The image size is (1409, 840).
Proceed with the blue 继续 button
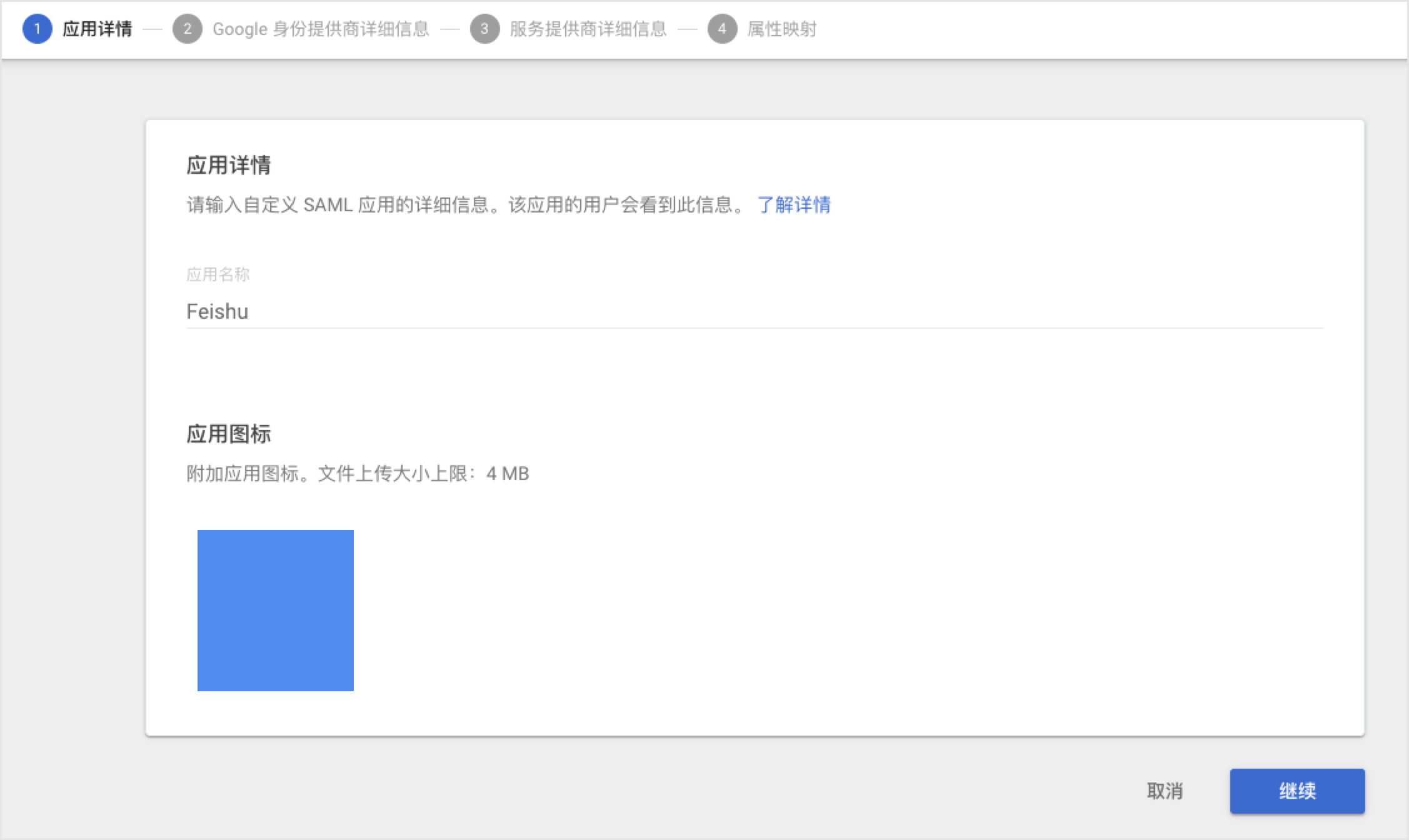(x=1297, y=791)
